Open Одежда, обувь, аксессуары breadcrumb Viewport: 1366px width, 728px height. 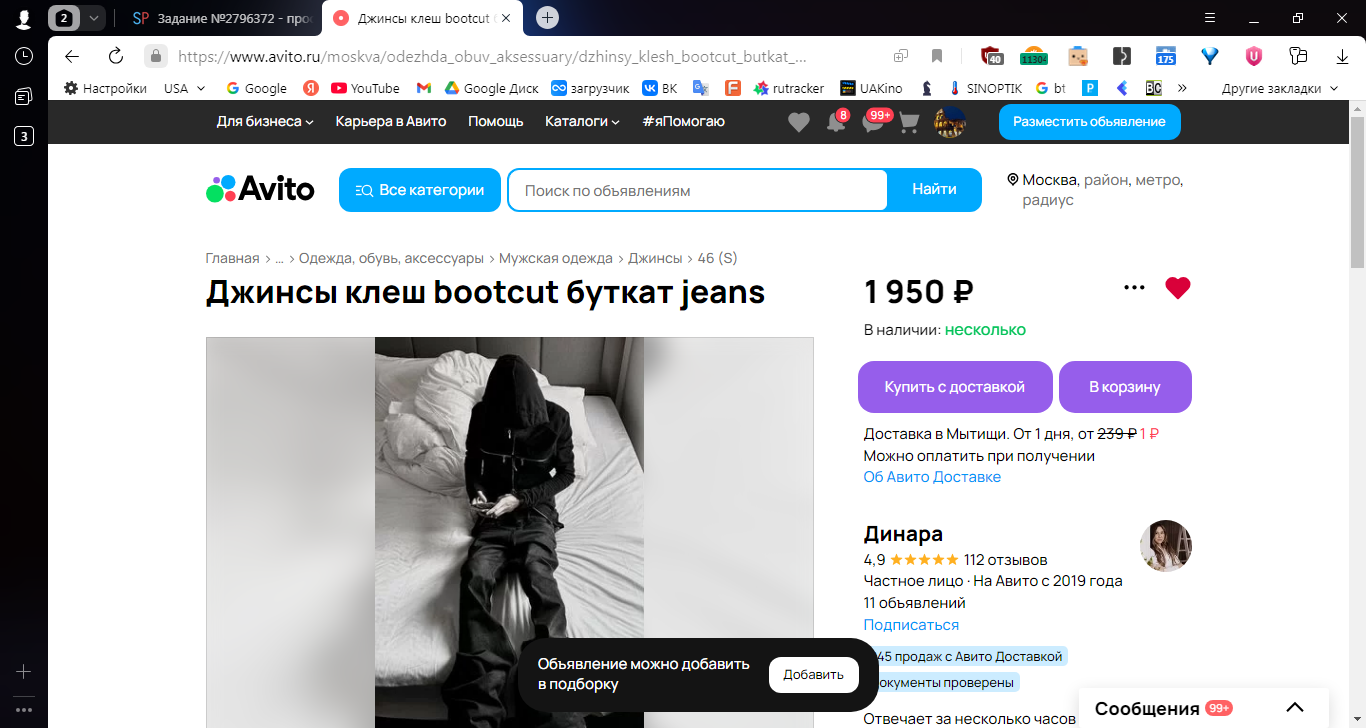tap(391, 258)
